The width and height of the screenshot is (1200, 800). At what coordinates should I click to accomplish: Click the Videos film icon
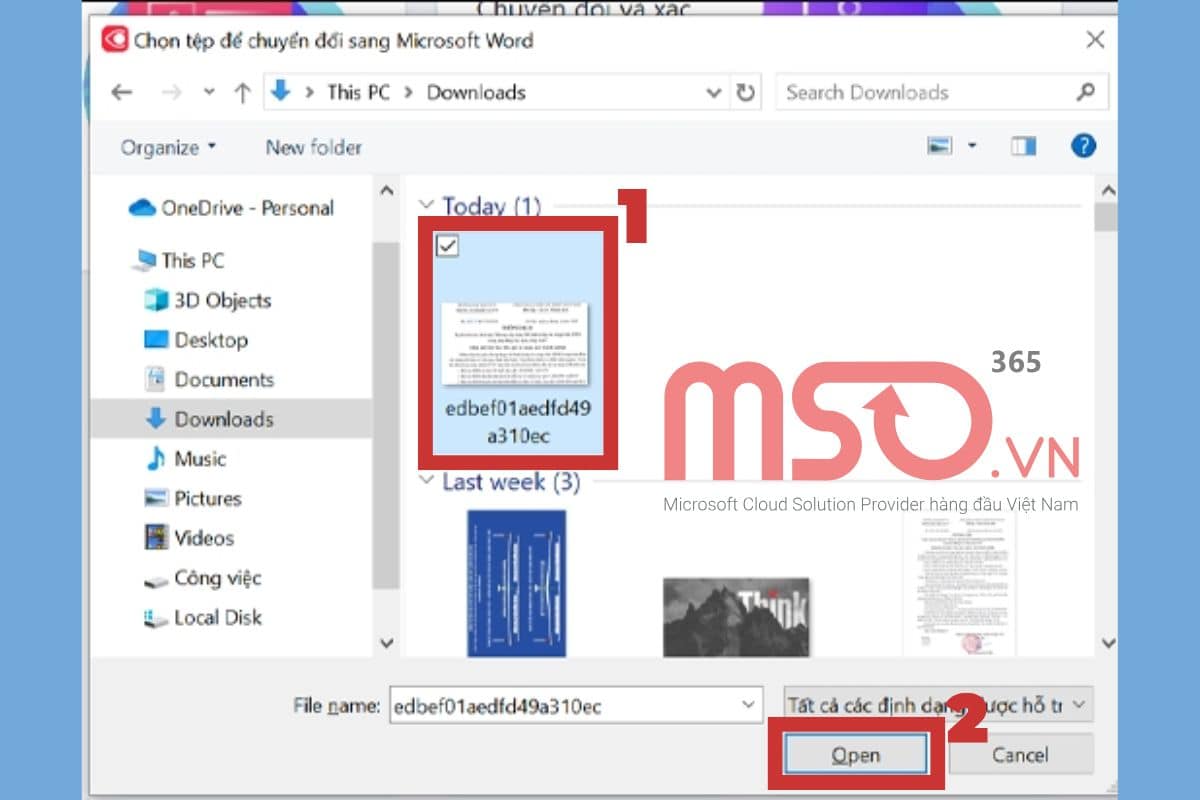[156, 538]
